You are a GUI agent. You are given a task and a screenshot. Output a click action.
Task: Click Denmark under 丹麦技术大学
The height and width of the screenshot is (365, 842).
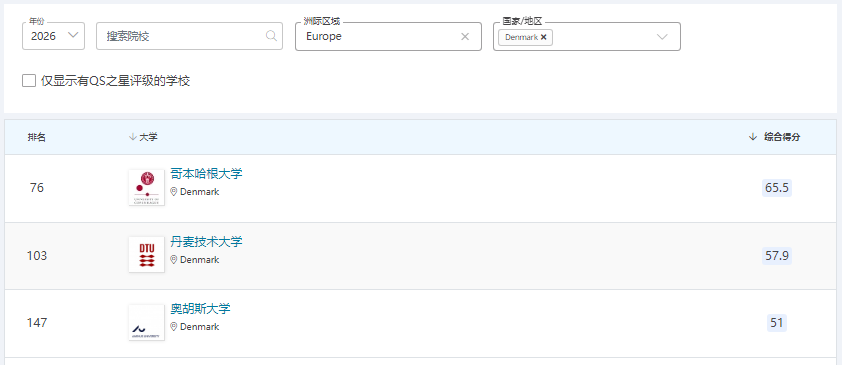199,259
